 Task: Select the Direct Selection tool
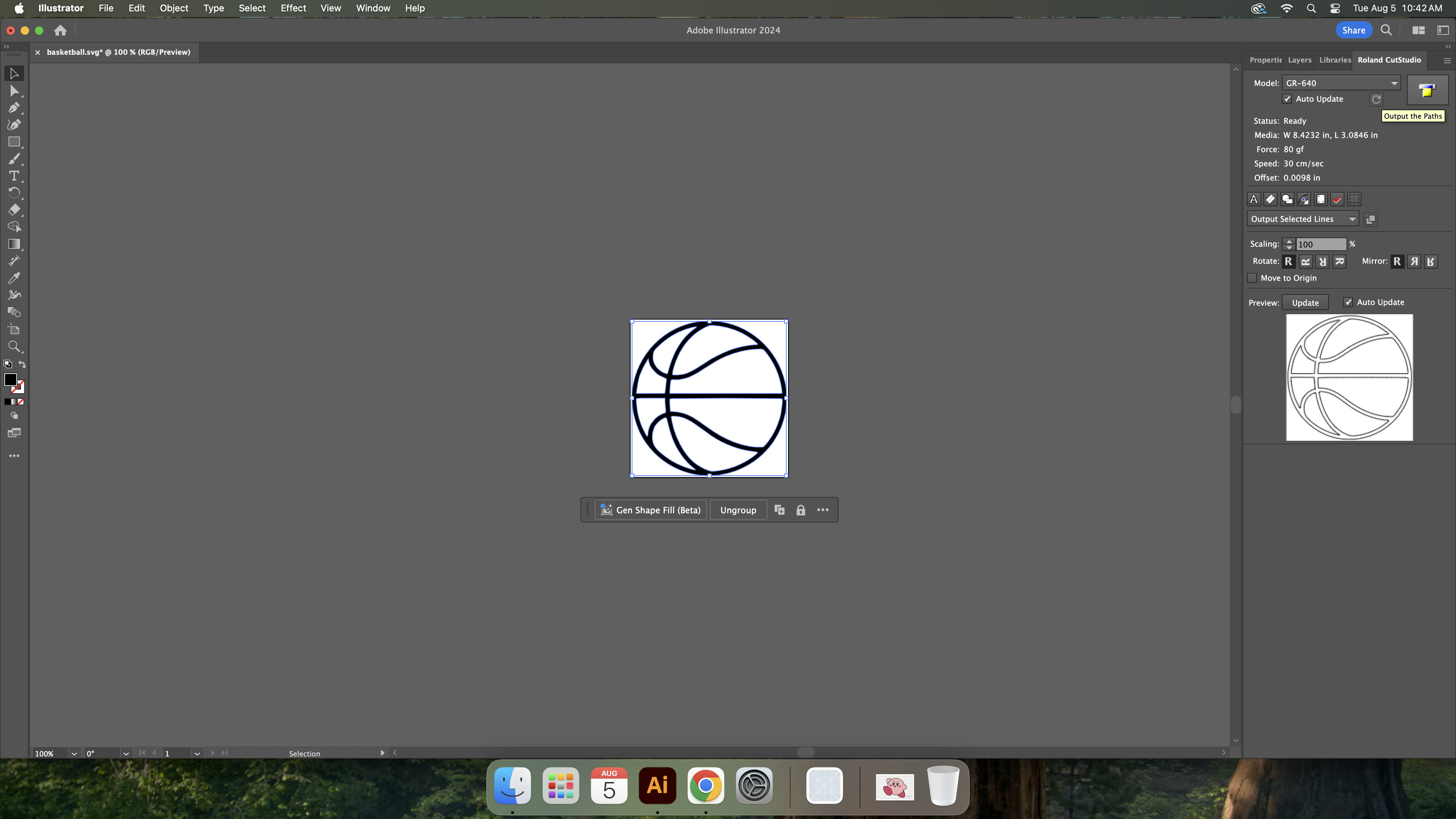click(x=14, y=91)
